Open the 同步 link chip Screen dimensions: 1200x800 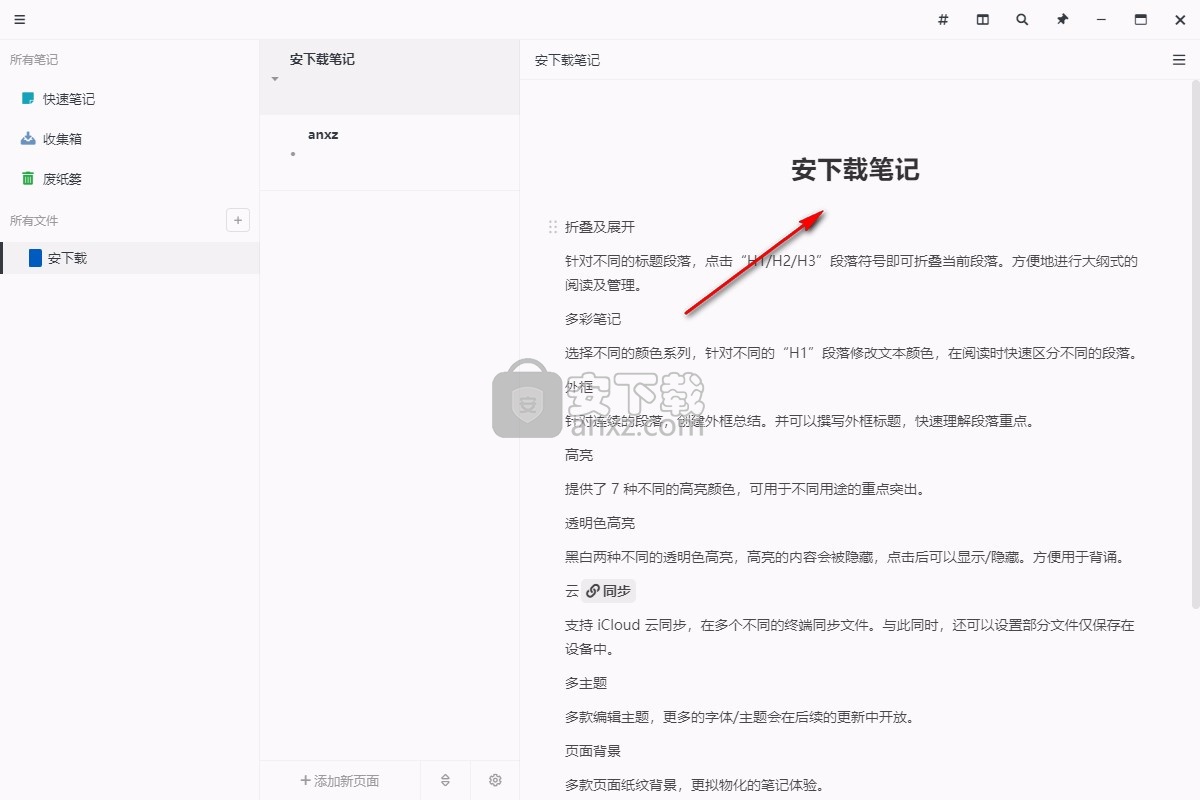[x=609, y=591]
